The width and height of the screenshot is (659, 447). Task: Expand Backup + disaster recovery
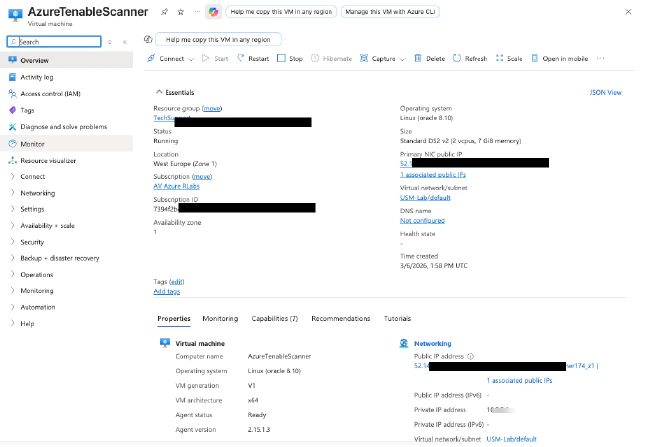tap(60, 258)
